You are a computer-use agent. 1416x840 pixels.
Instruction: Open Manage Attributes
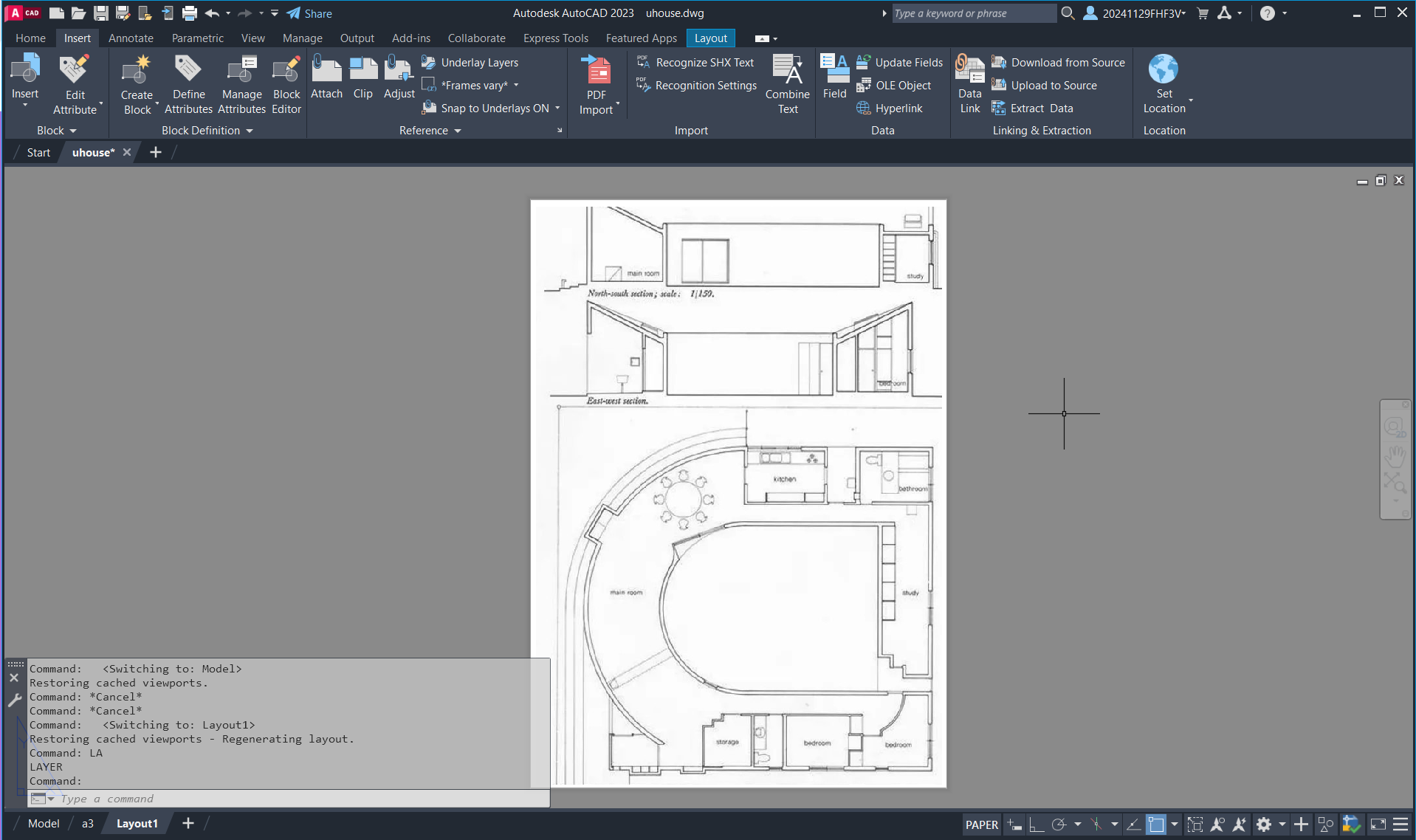click(241, 84)
